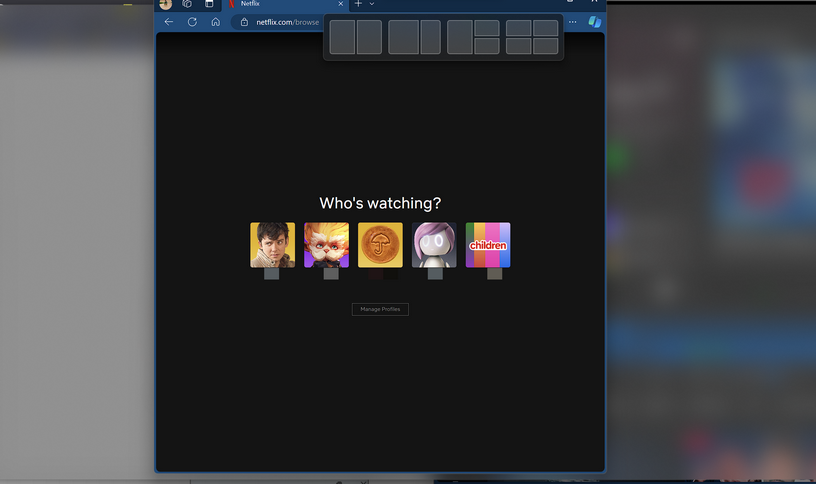Go back using the browser back arrow

pyautogui.click(x=168, y=22)
